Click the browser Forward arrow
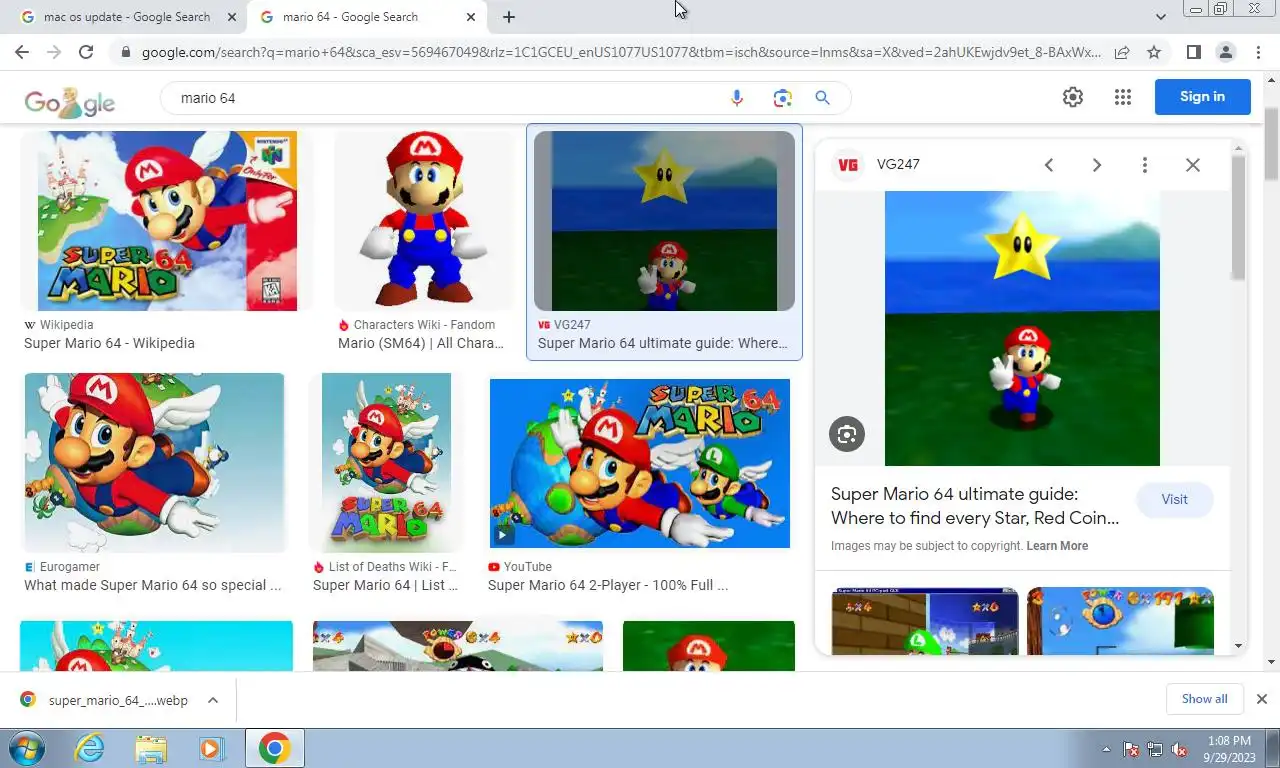Viewport: 1280px width, 768px height. coord(54,52)
